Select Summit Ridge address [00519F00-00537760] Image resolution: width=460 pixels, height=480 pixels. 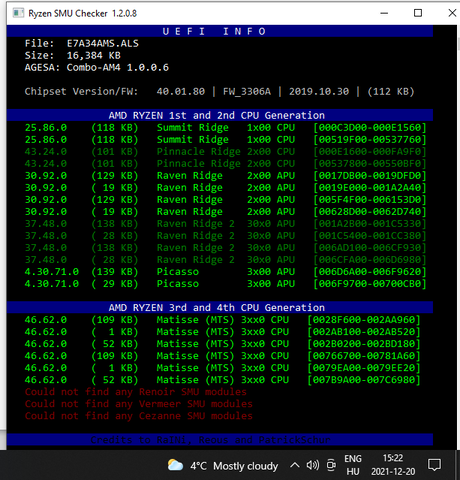(370, 140)
